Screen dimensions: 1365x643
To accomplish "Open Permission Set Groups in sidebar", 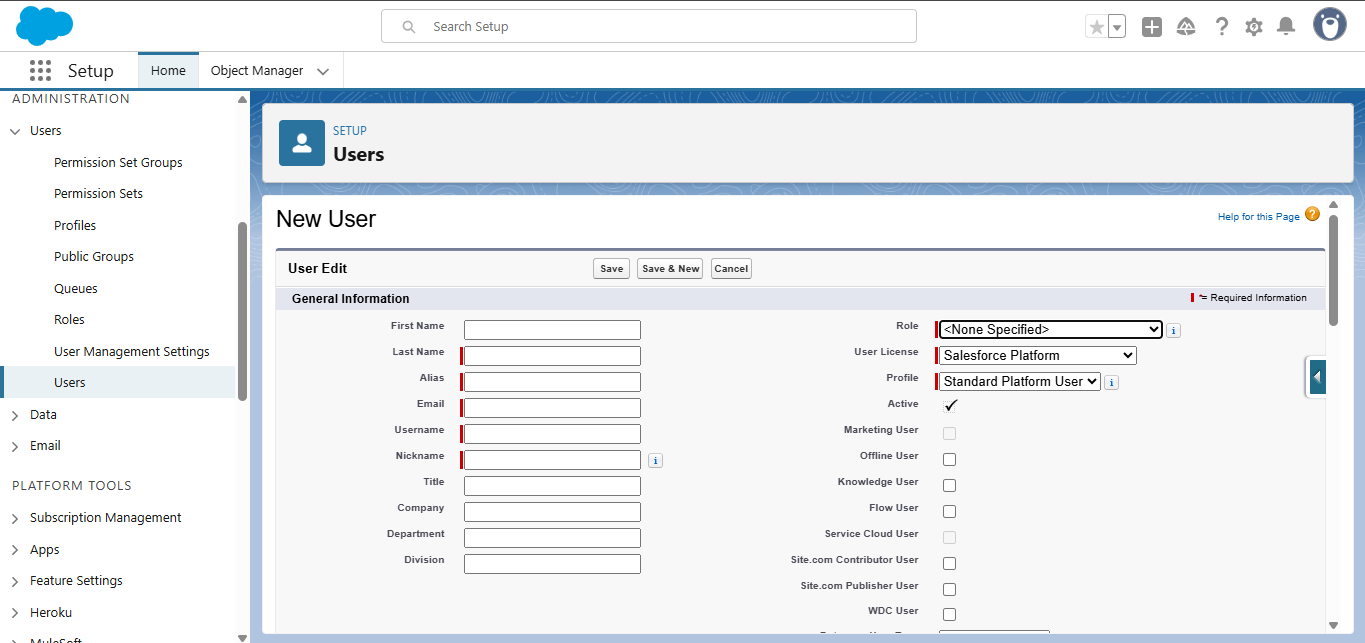I will pos(118,162).
